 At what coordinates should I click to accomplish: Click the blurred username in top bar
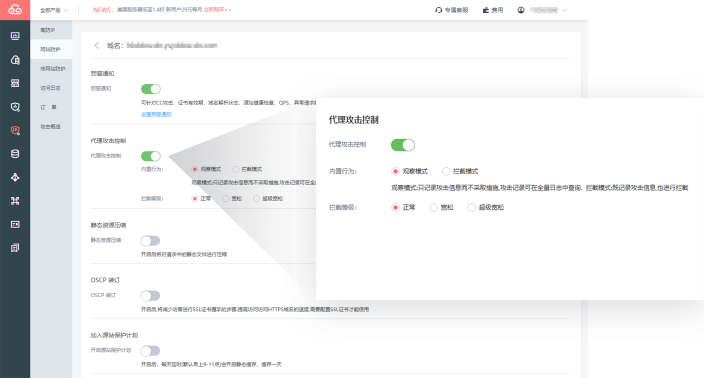544,10
